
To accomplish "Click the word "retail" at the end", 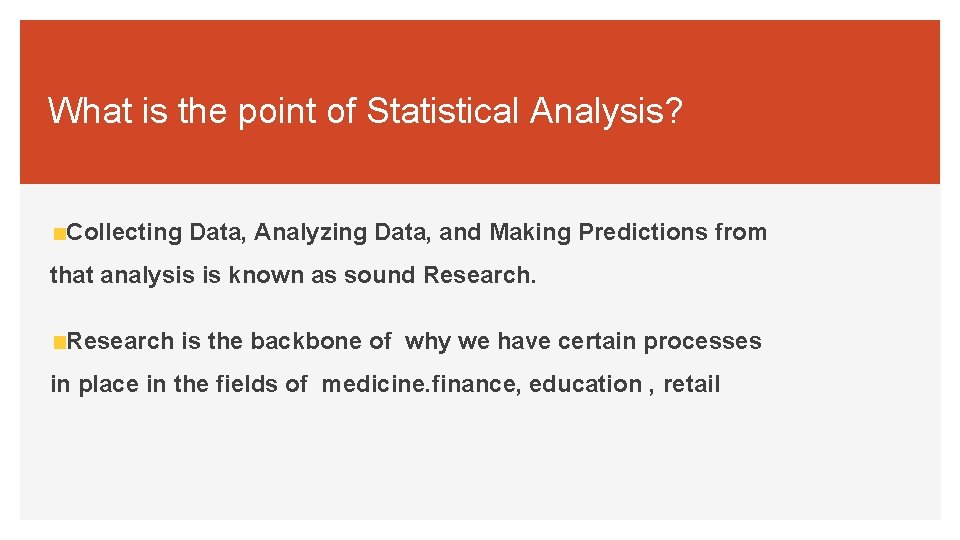I will [692, 384].
